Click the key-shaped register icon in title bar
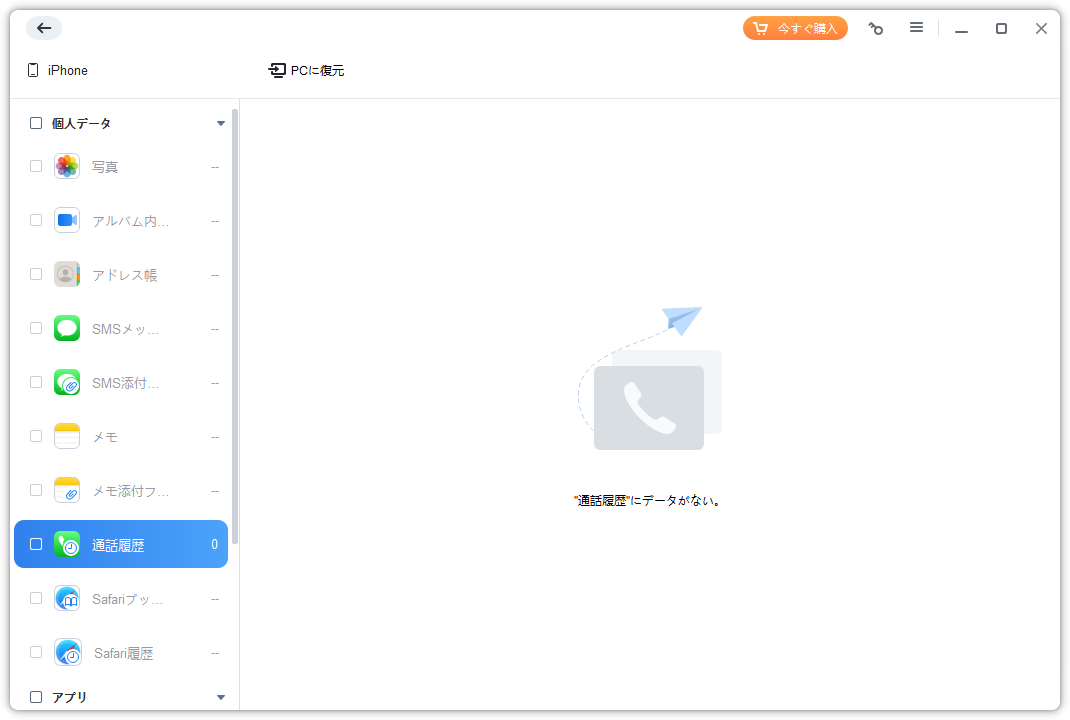 coord(876,29)
